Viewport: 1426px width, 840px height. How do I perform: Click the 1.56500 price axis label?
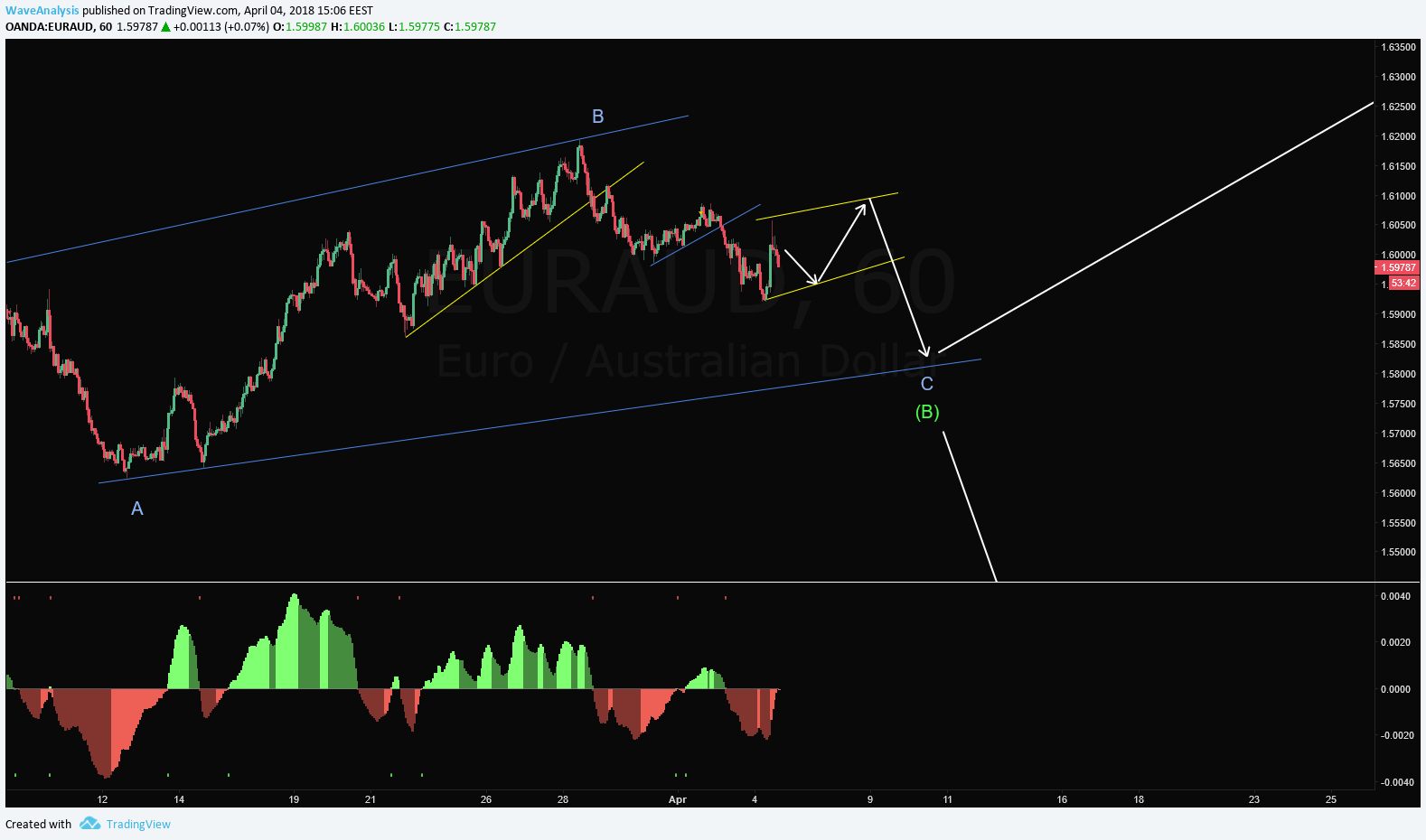1398,463
